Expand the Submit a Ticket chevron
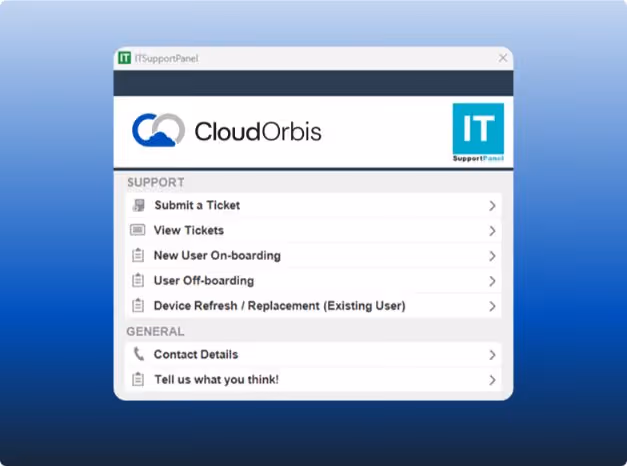627x466 pixels. pyautogui.click(x=492, y=206)
